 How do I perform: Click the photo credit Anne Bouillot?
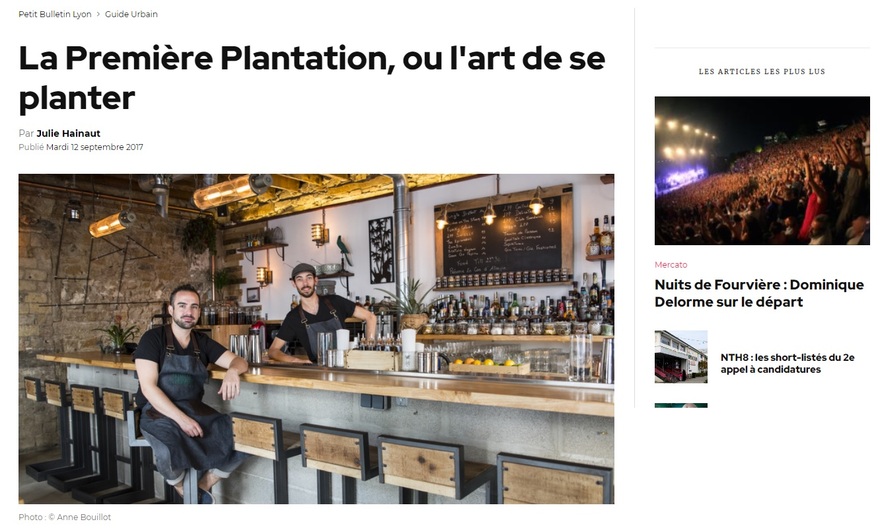pyautogui.click(x=84, y=517)
